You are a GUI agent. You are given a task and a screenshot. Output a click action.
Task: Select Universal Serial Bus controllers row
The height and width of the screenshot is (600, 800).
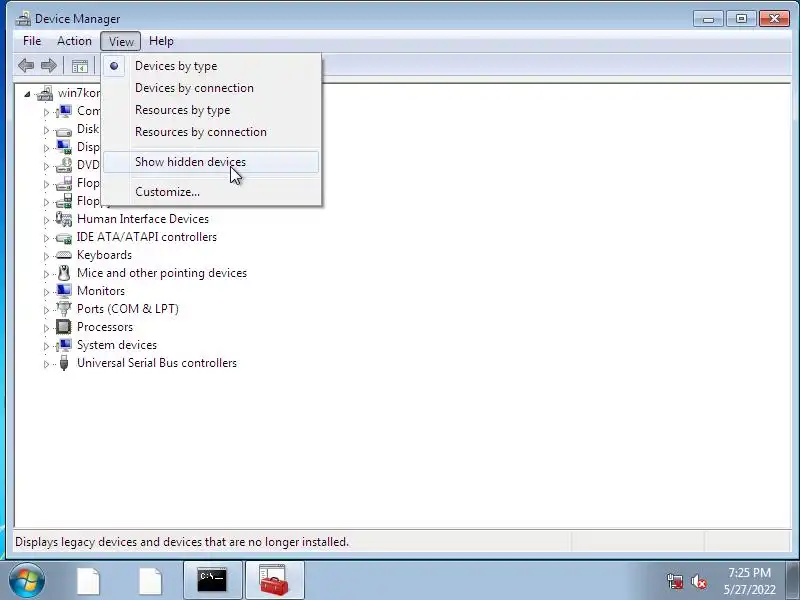[x=157, y=363]
